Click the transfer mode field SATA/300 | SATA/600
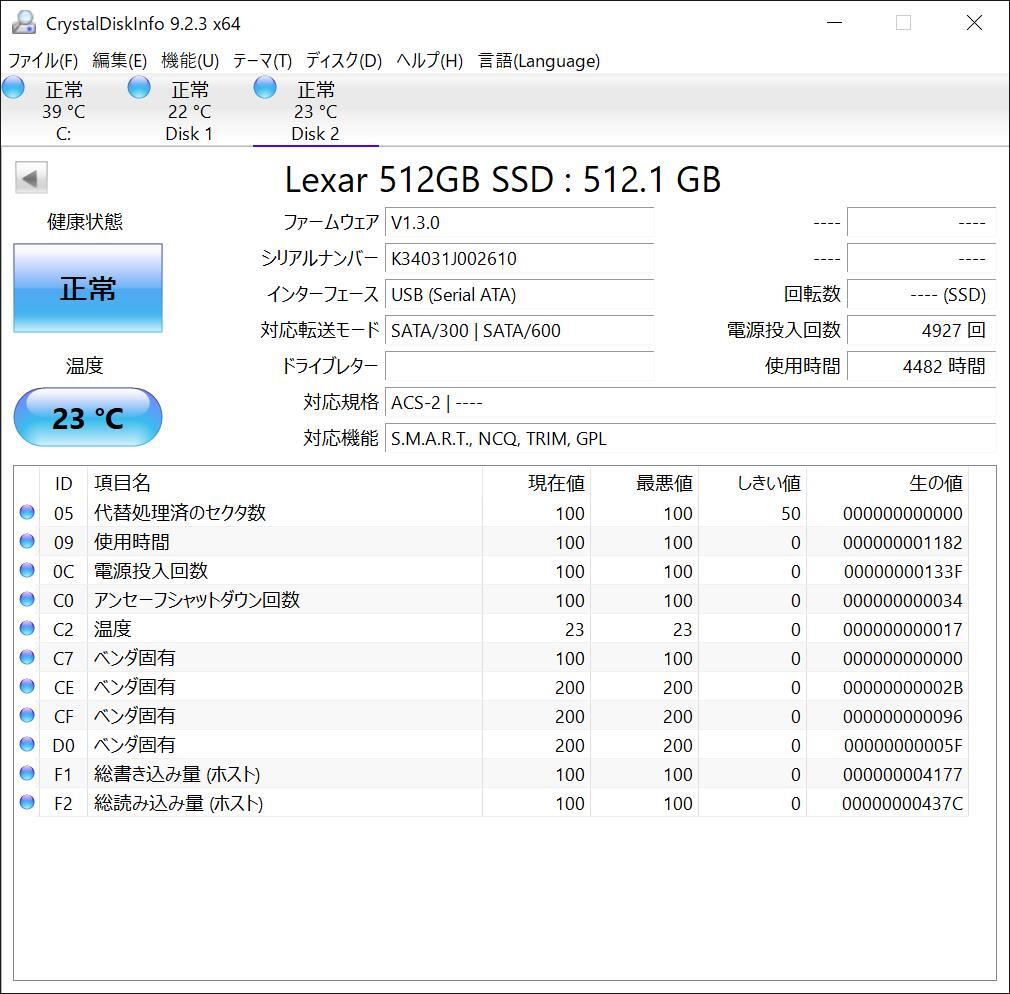The height and width of the screenshot is (994, 1010). point(519,330)
